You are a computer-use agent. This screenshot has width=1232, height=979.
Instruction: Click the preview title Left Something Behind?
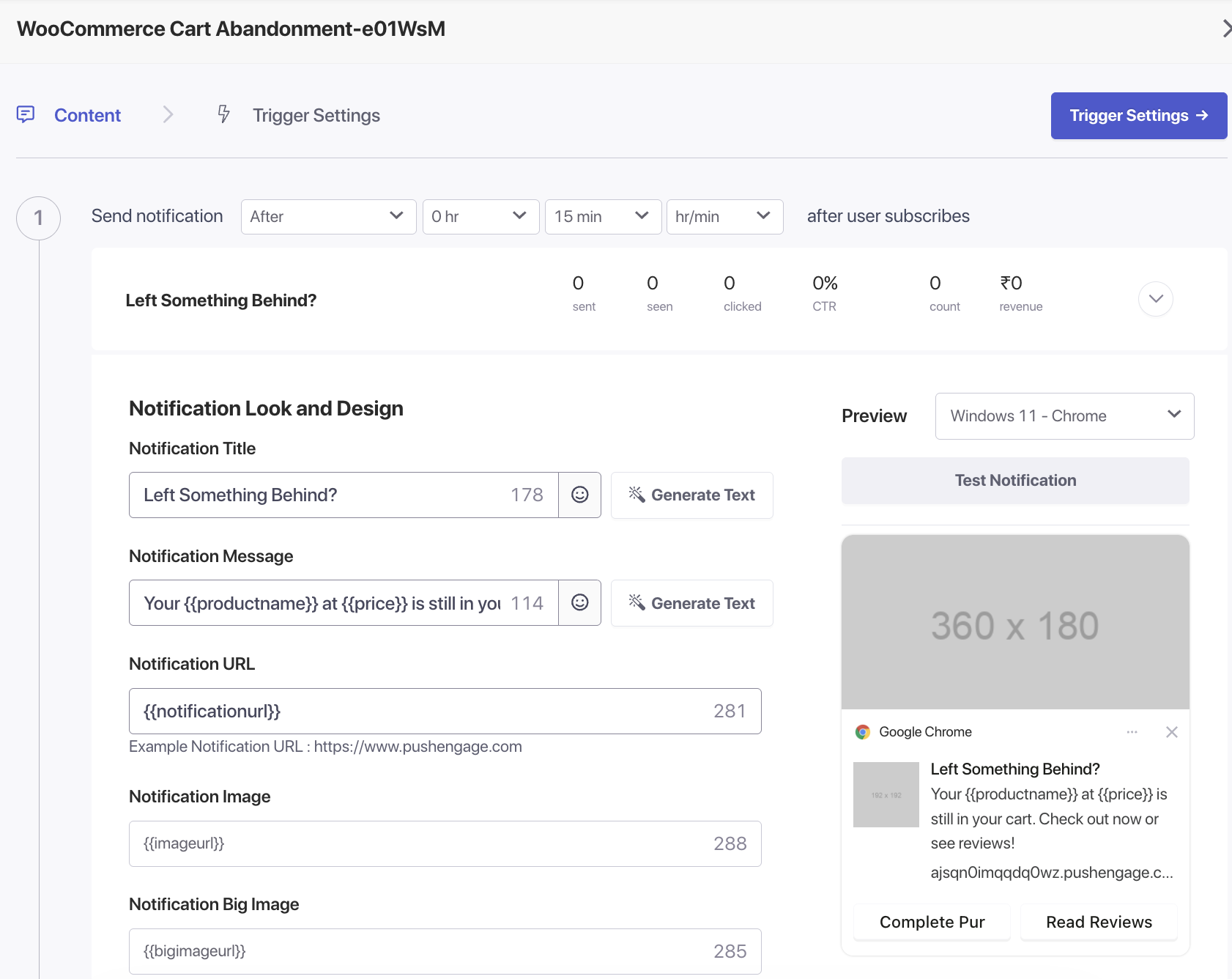pyautogui.click(x=1014, y=769)
